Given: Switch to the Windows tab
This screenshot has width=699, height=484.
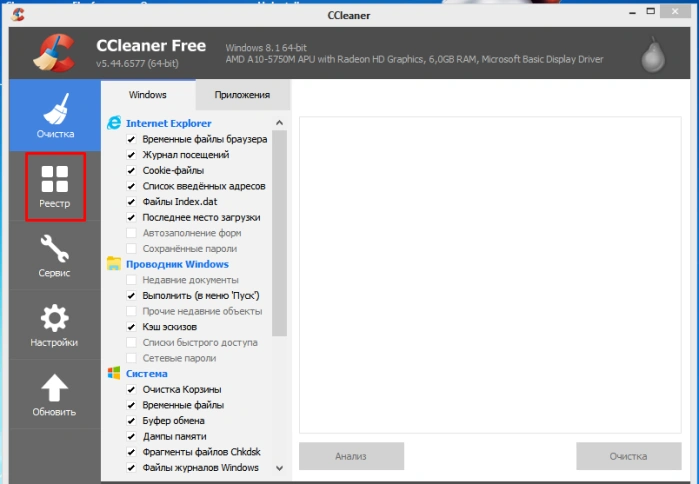Looking at the screenshot, I should [x=148, y=94].
